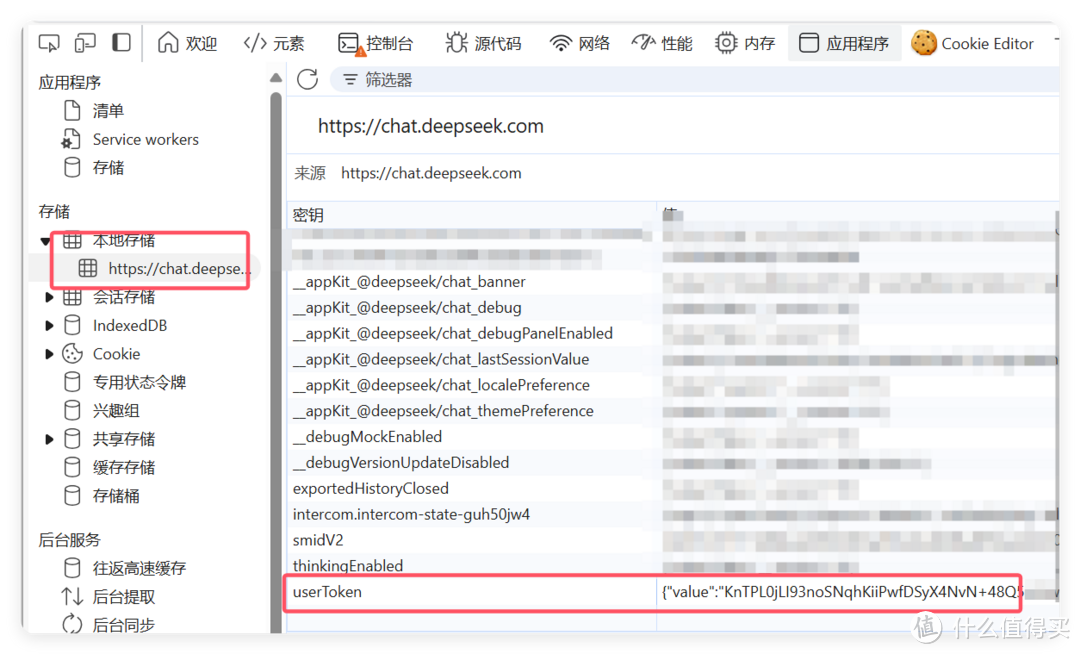Open Service workers in sidebar
Image resolution: width=1080 pixels, height=654 pixels.
tap(145, 139)
